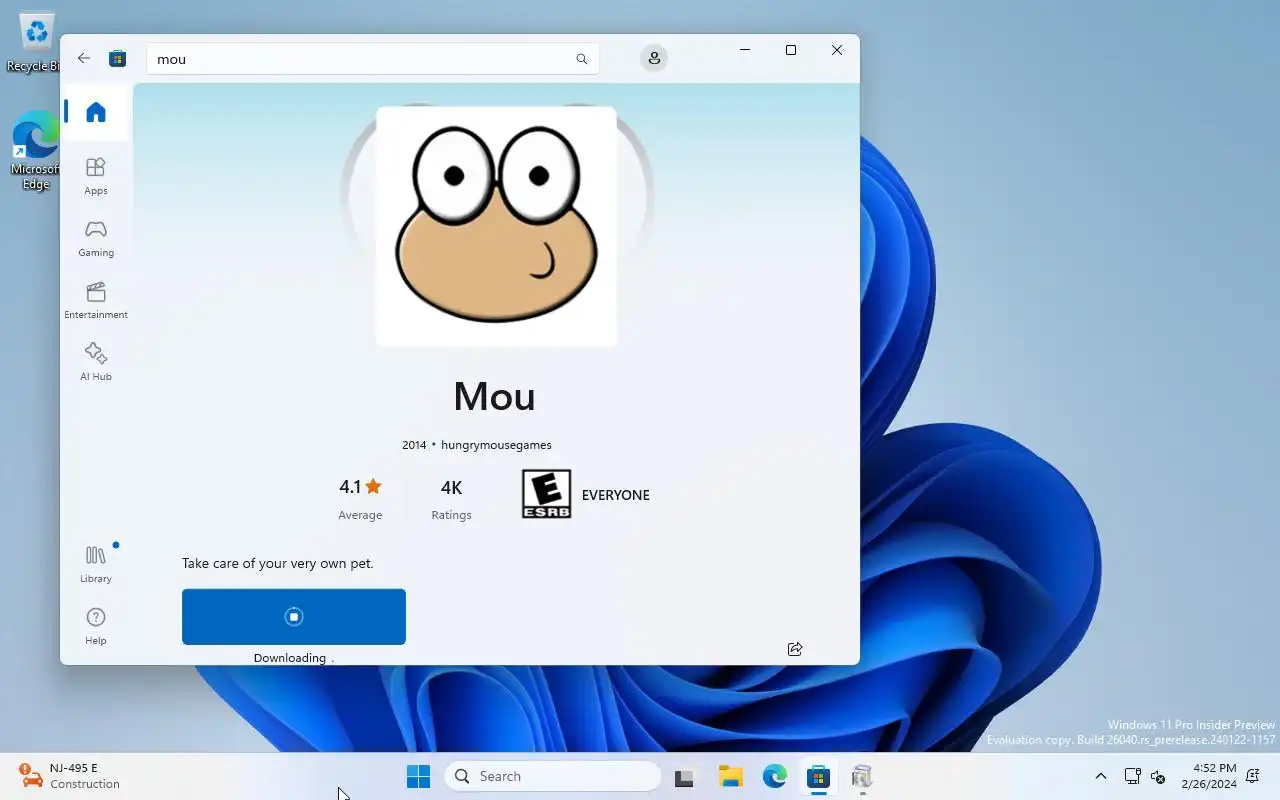Launch Edge from the taskbar
Viewport: 1280px width, 800px height.
(775, 776)
